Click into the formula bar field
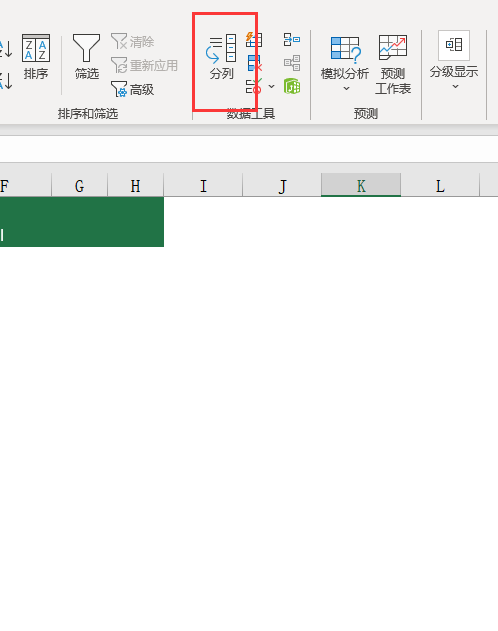Viewport: 498px width, 631px height. pos(249,150)
